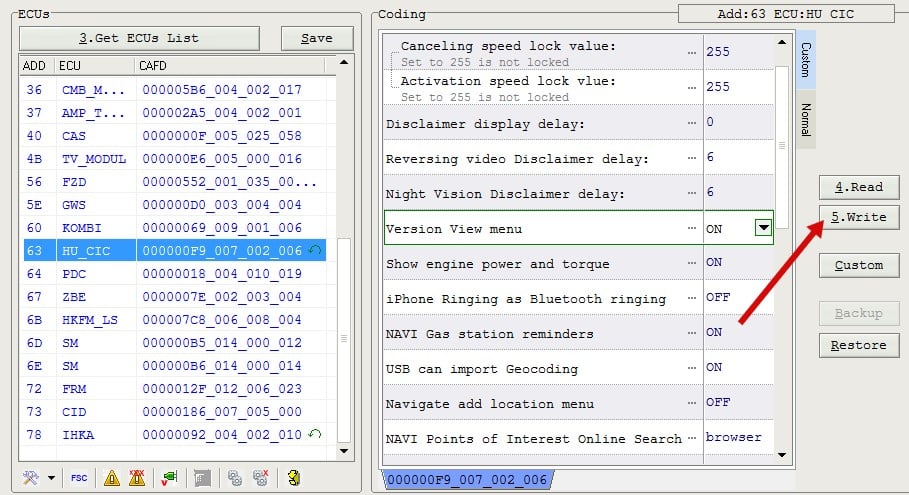The width and height of the screenshot is (909, 495).
Task: Select the SM row with address 6D
Action: point(174,343)
